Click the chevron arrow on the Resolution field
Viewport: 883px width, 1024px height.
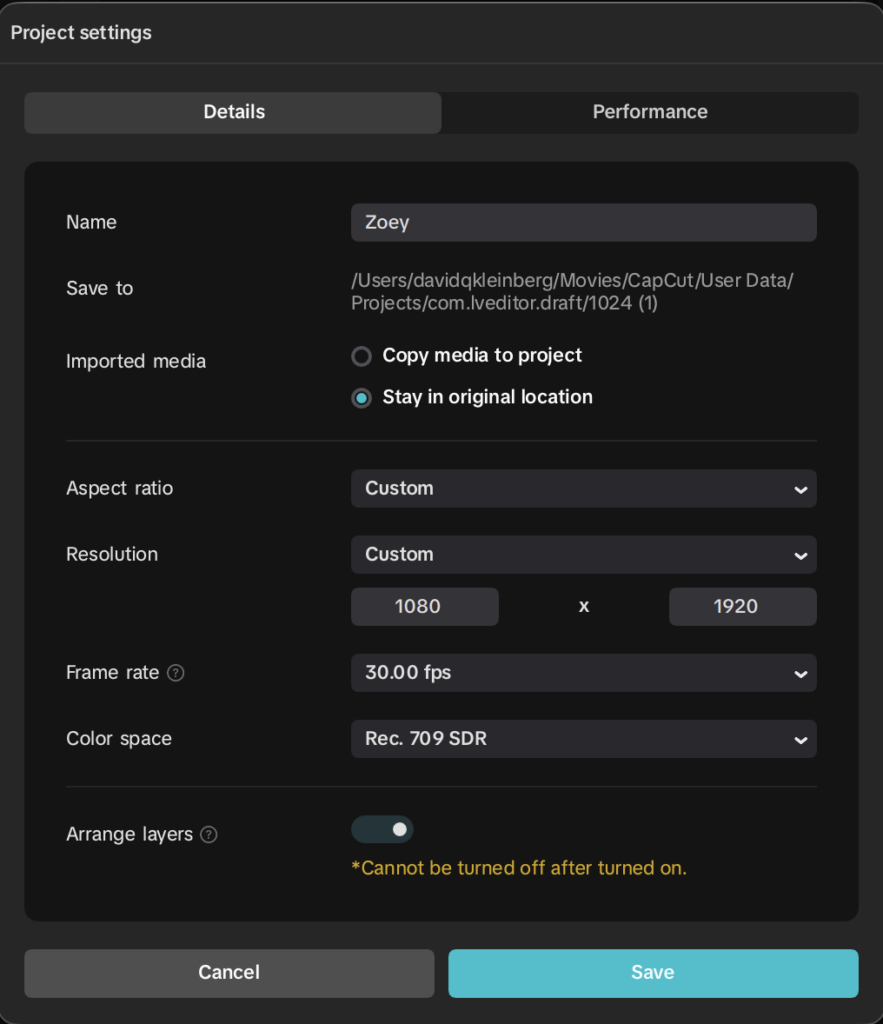[x=800, y=555]
